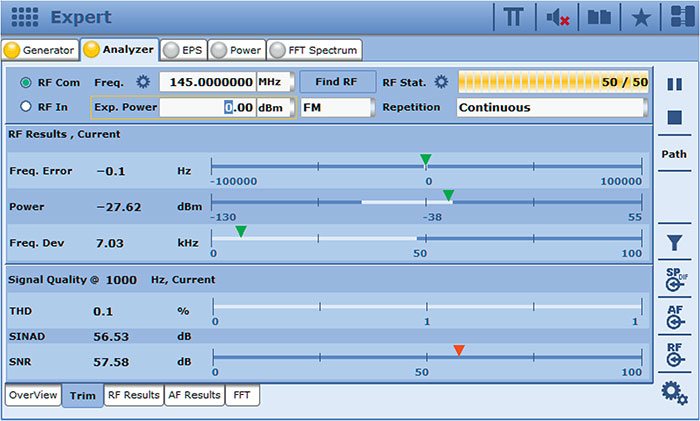Open the filter funnel icon
Image resolution: width=700 pixels, height=421 pixels.
point(674,242)
